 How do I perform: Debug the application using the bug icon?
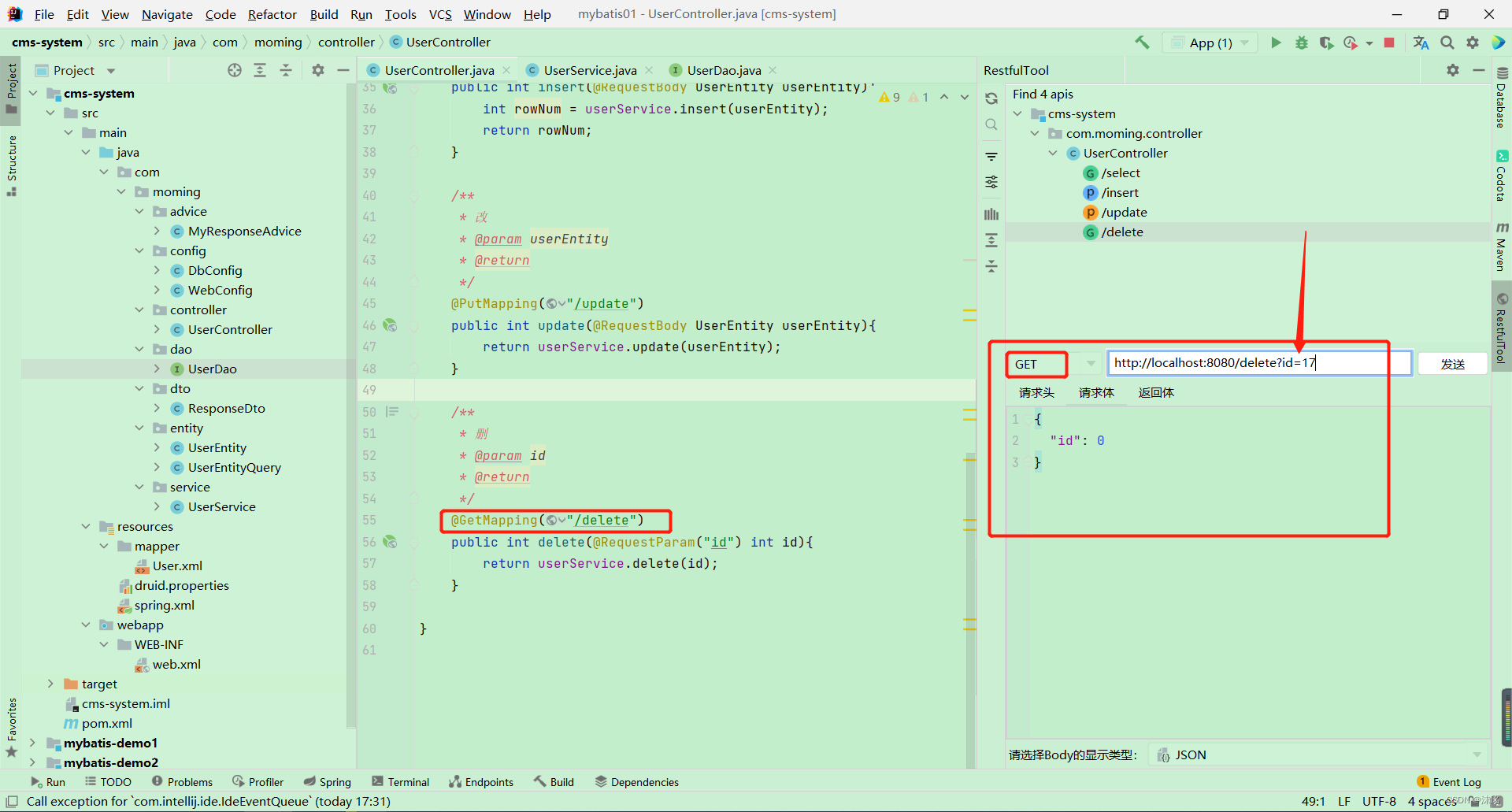click(1301, 43)
